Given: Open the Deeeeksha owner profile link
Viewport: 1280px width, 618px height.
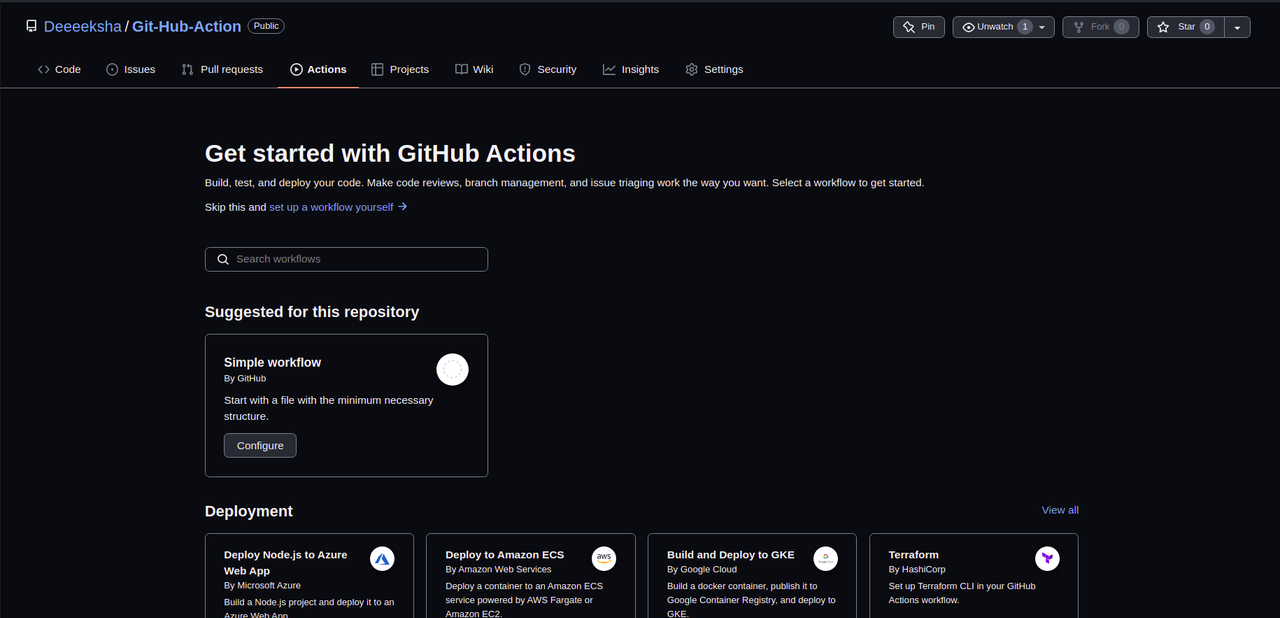Looking at the screenshot, I should pos(82,27).
